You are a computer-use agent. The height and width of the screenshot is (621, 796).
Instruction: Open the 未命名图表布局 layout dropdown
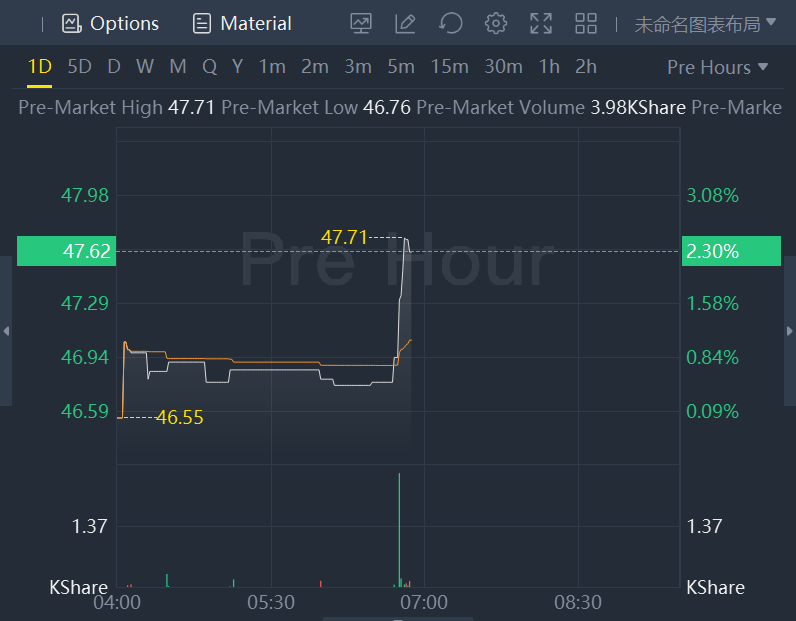pyautogui.click(x=705, y=23)
